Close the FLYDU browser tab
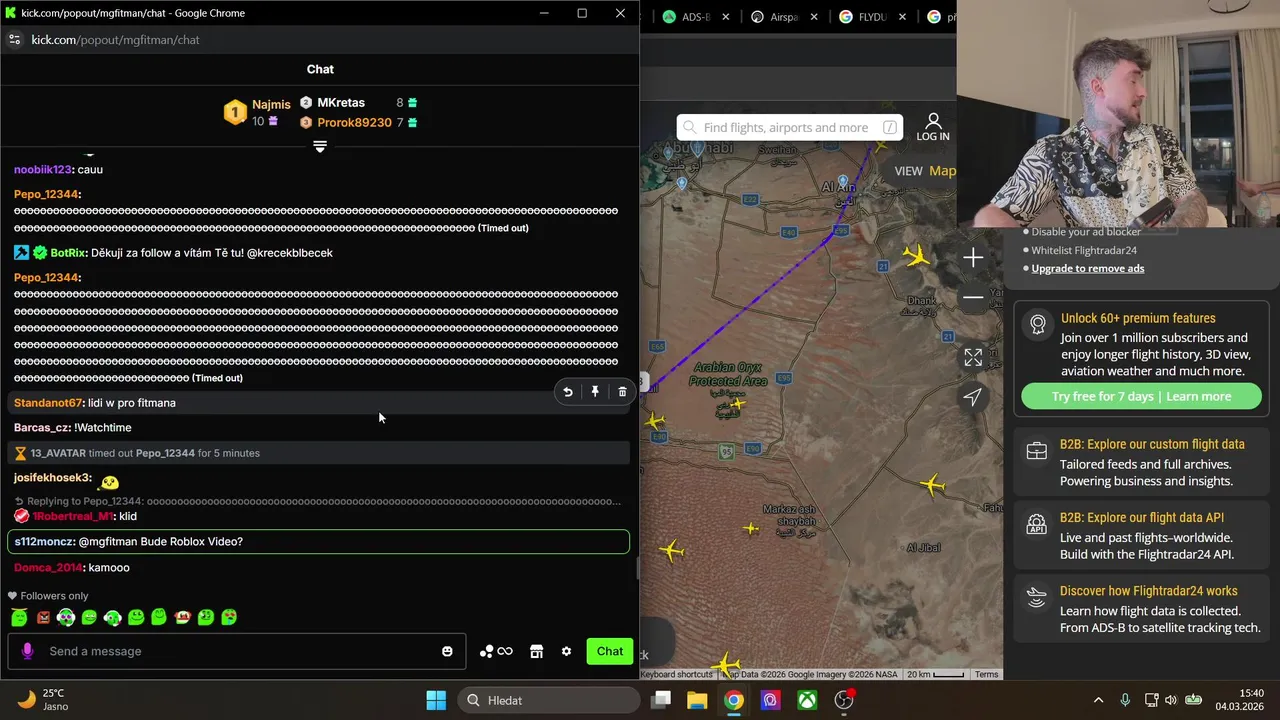The image size is (1280, 720). coord(903,17)
